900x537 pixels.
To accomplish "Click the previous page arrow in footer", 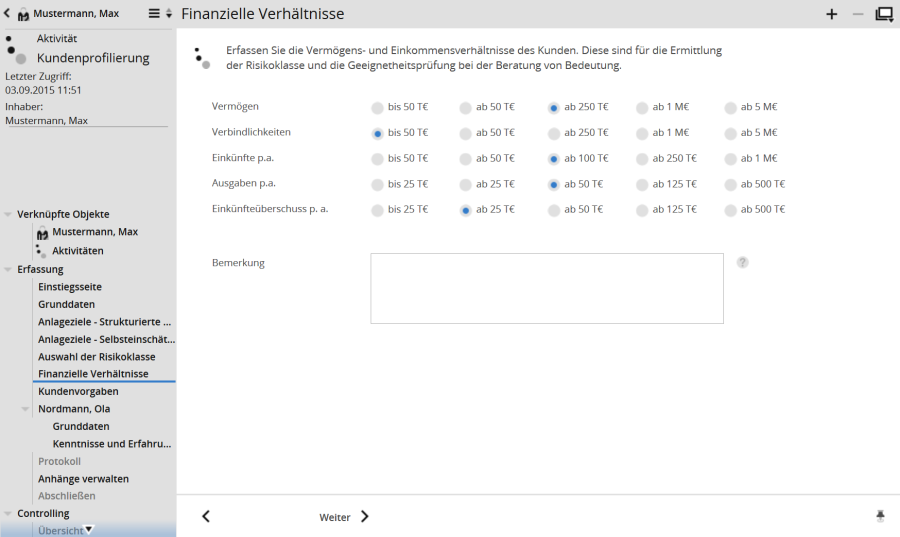I will [x=206, y=516].
